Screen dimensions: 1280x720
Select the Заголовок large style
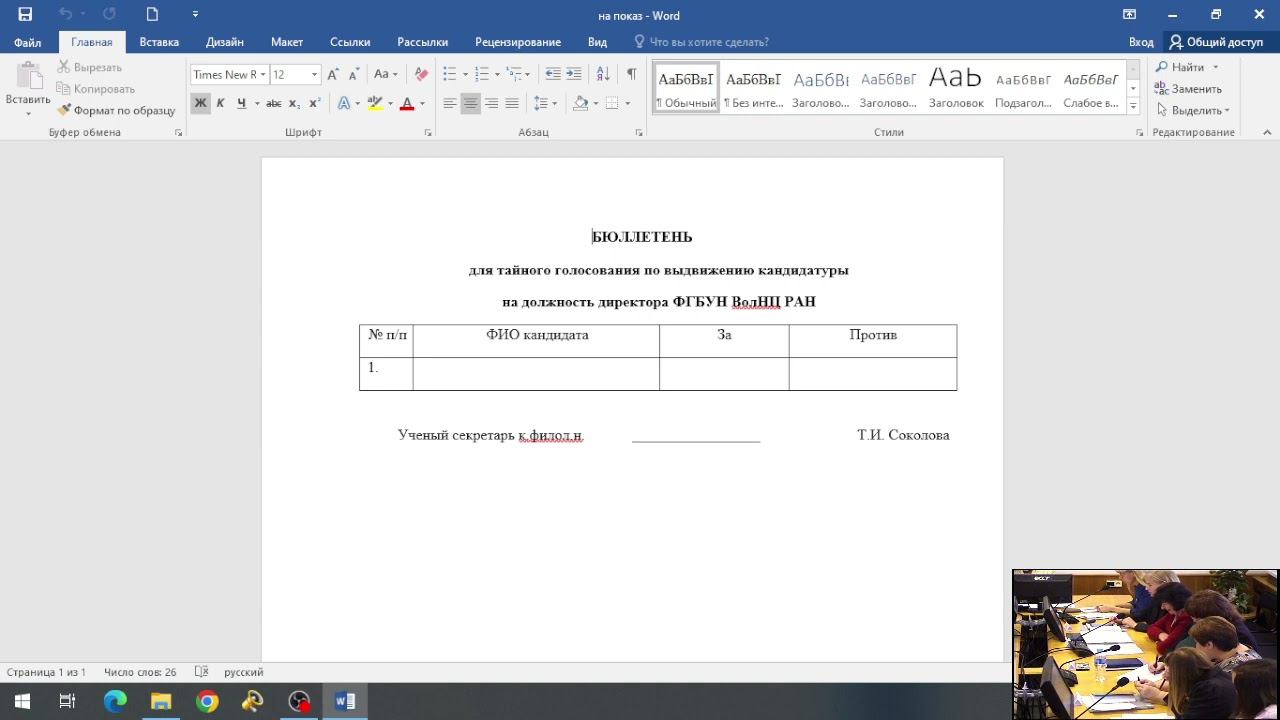coord(956,88)
